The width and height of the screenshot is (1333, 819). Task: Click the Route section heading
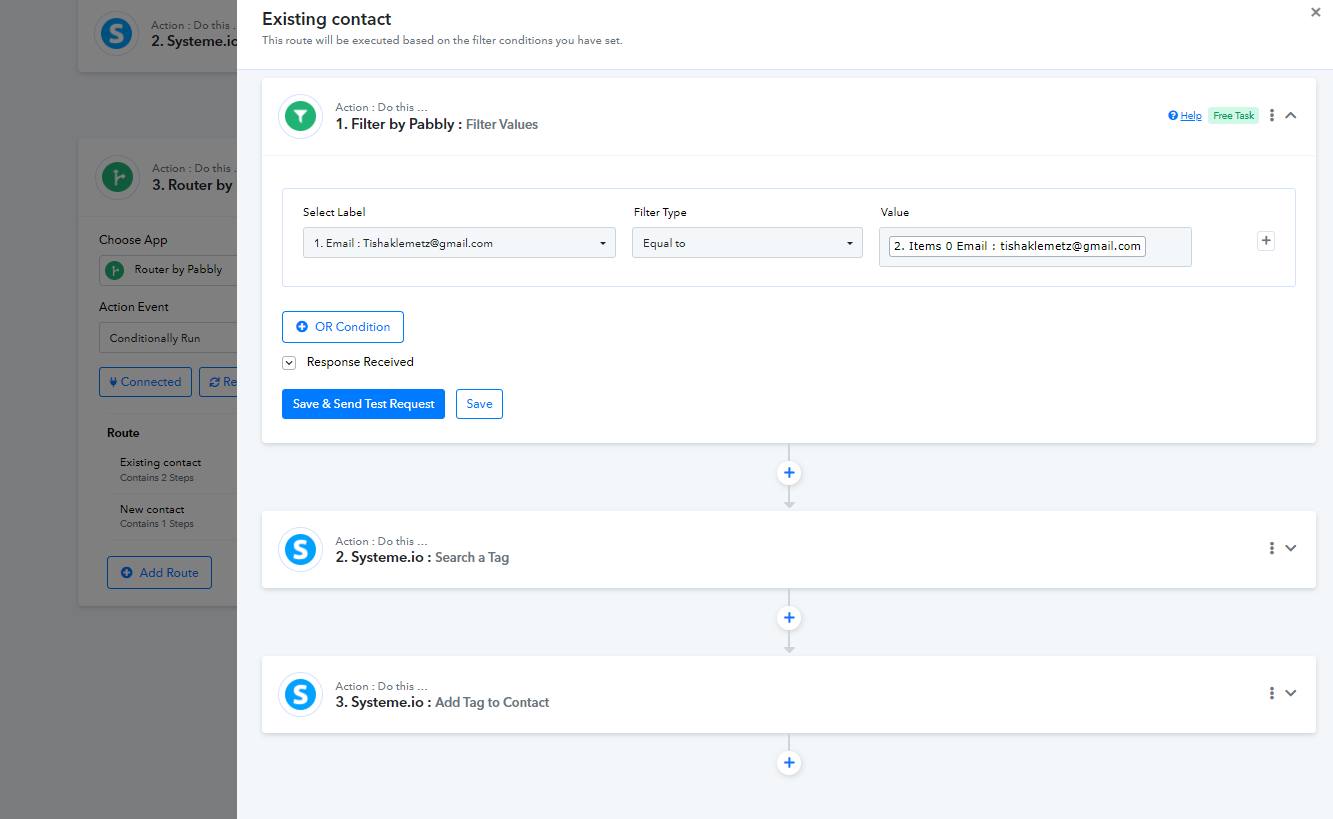pyautogui.click(x=123, y=433)
